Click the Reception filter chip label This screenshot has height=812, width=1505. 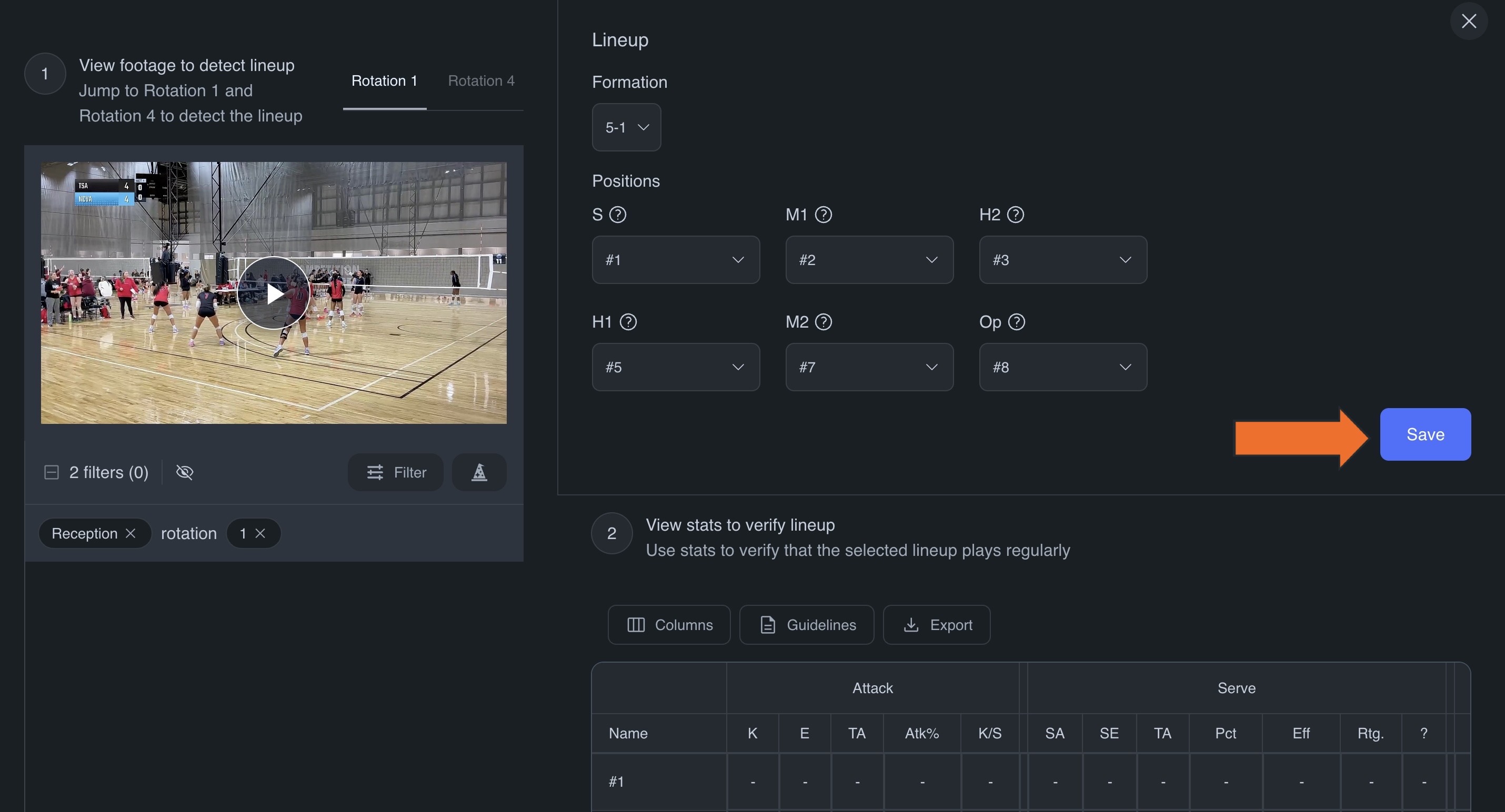pyautogui.click(x=84, y=534)
